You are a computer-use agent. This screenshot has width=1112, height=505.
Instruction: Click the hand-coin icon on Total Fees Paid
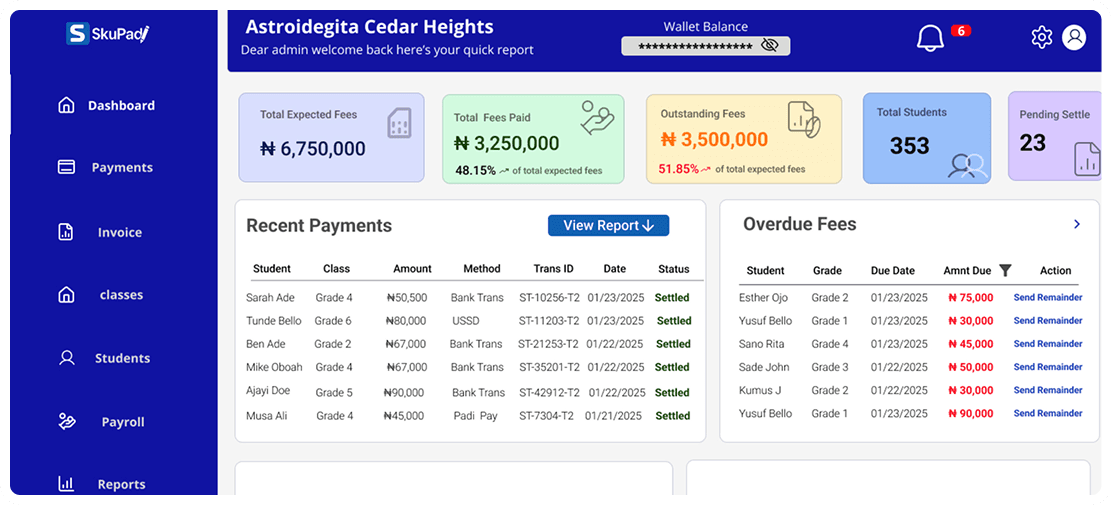[597, 117]
